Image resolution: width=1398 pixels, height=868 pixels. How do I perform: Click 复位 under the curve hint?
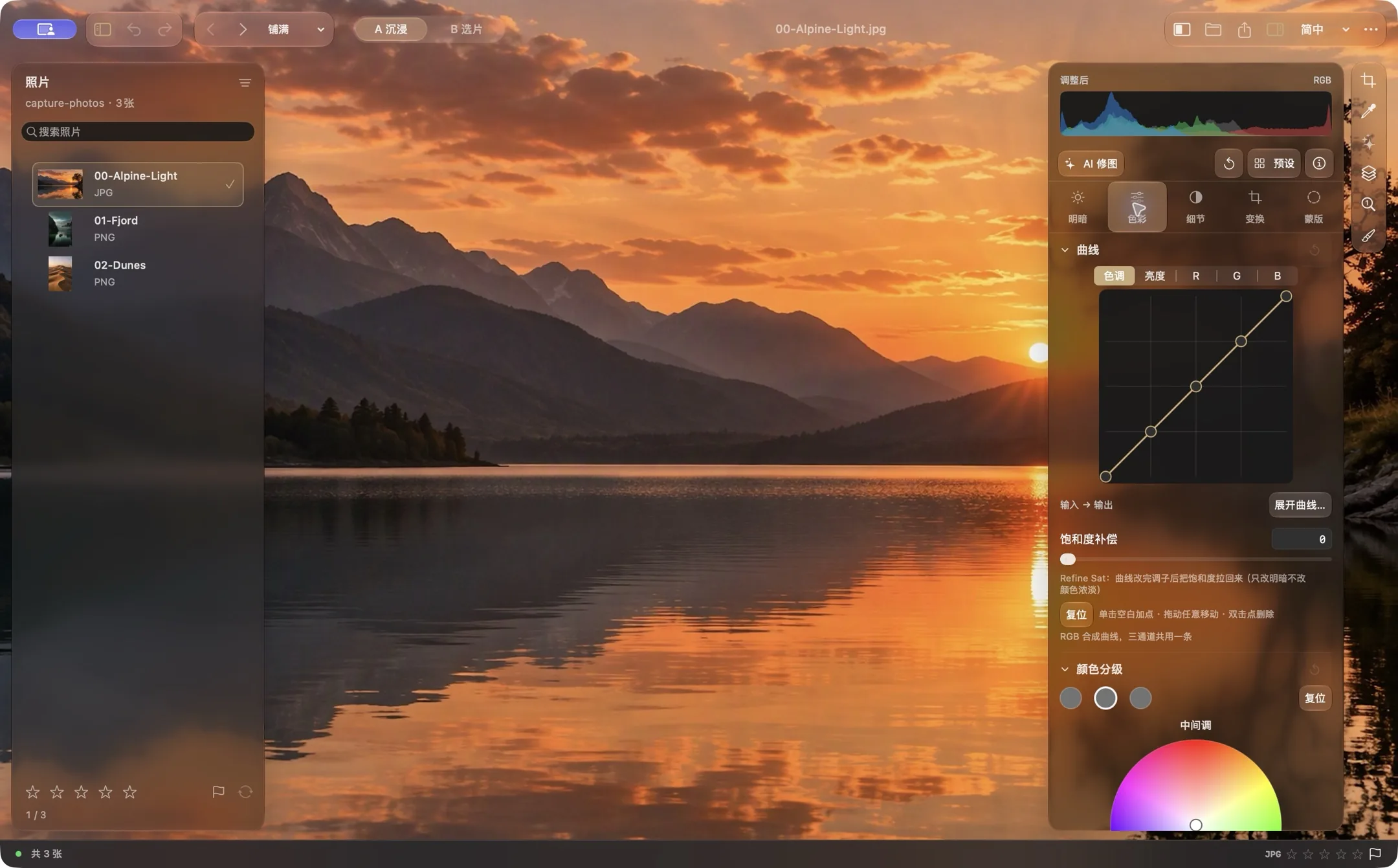tap(1076, 614)
